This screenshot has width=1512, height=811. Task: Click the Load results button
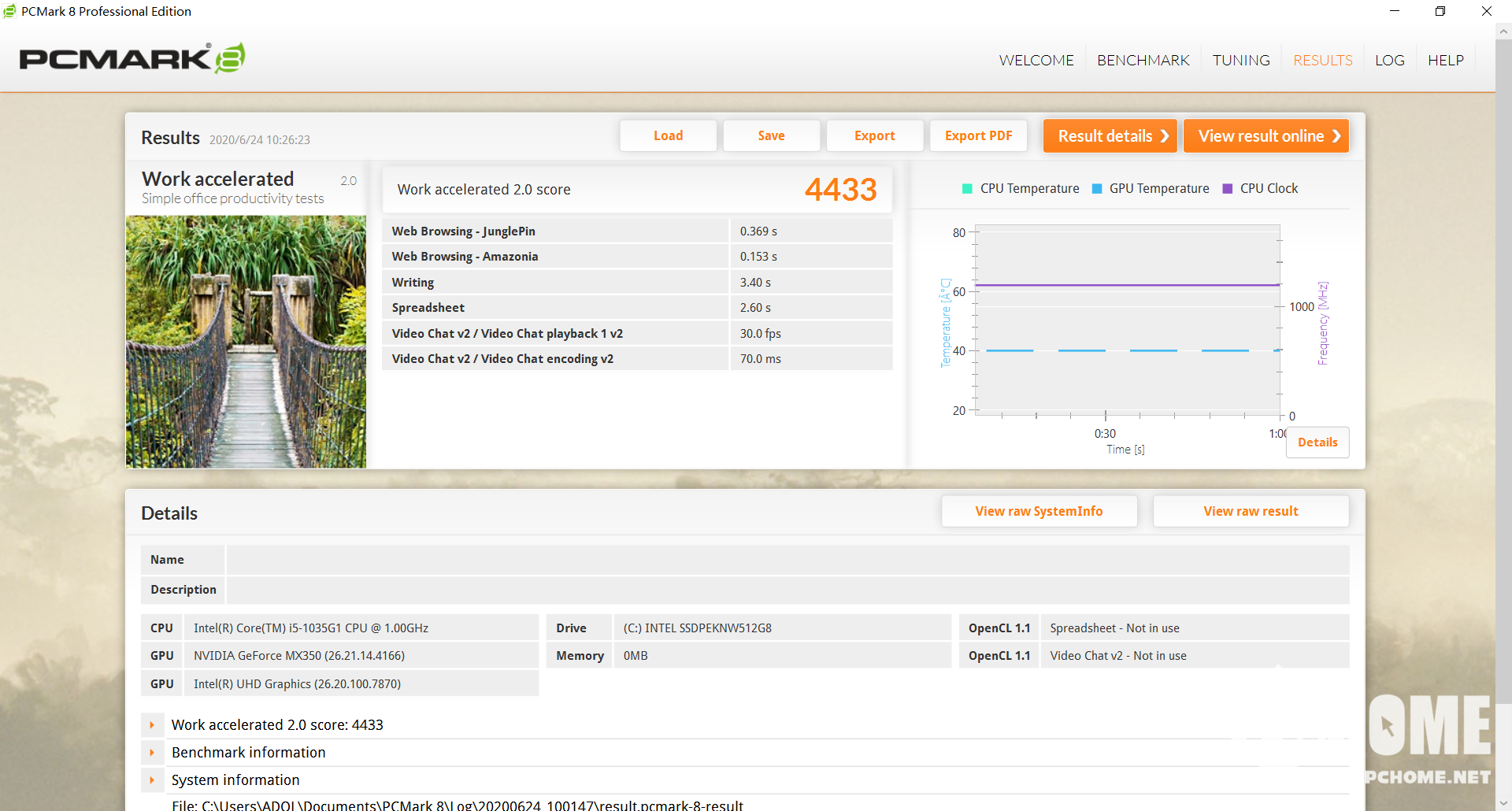[x=668, y=136]
